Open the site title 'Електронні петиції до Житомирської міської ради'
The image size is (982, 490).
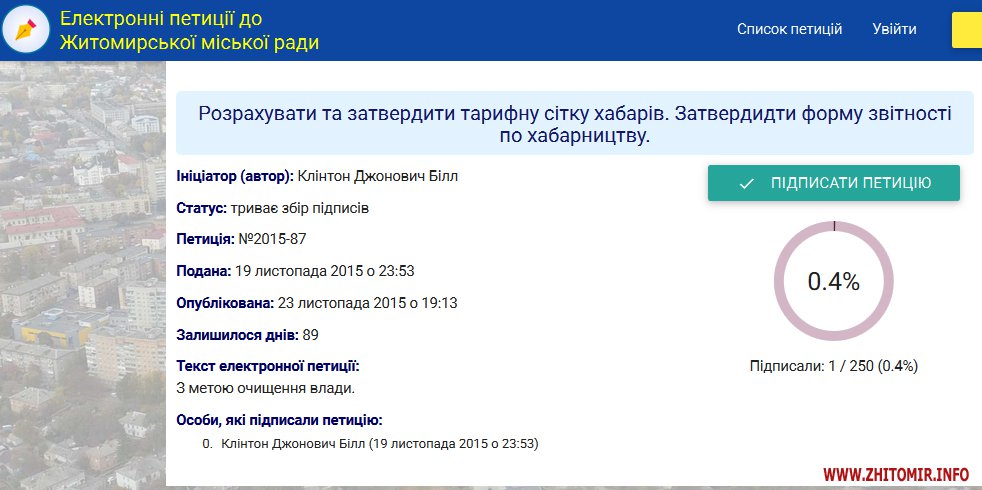tap(190, 30)
